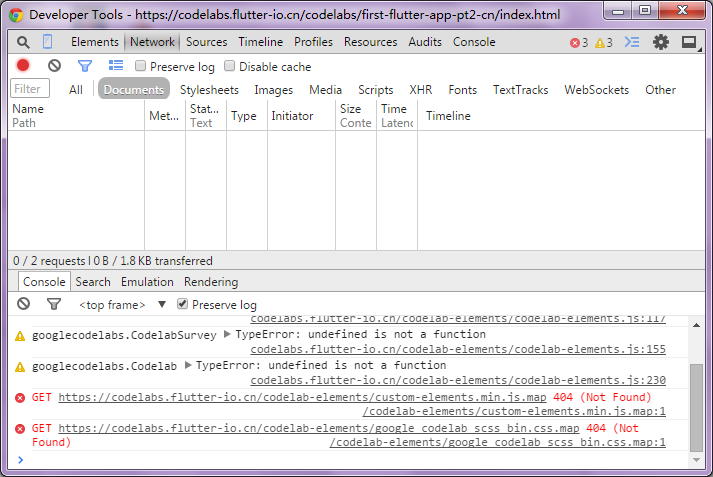Viewport: 713px width, 477px height.
Task: Open google_codelab_scss_bin.css.map URL link
Action: click(319, 428)
